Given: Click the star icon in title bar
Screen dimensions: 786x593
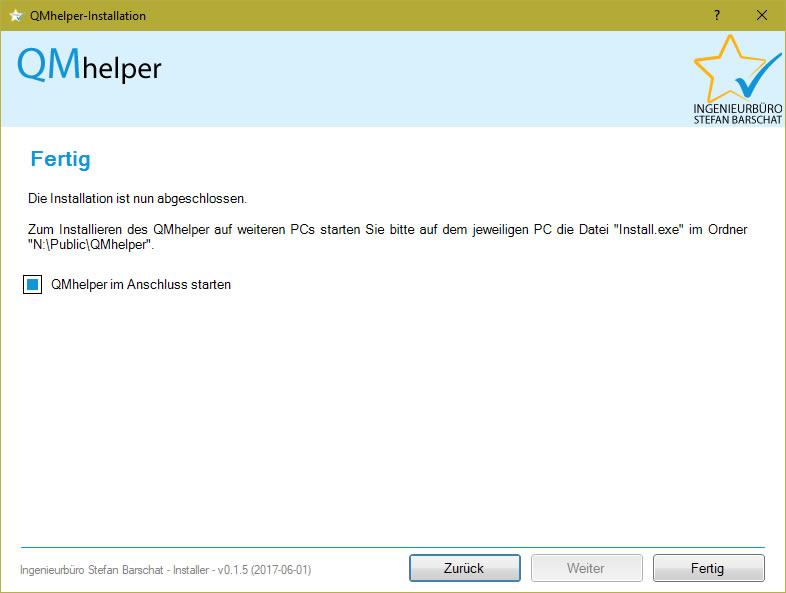Looking at the screenshot, I should (x=16, y=16).
